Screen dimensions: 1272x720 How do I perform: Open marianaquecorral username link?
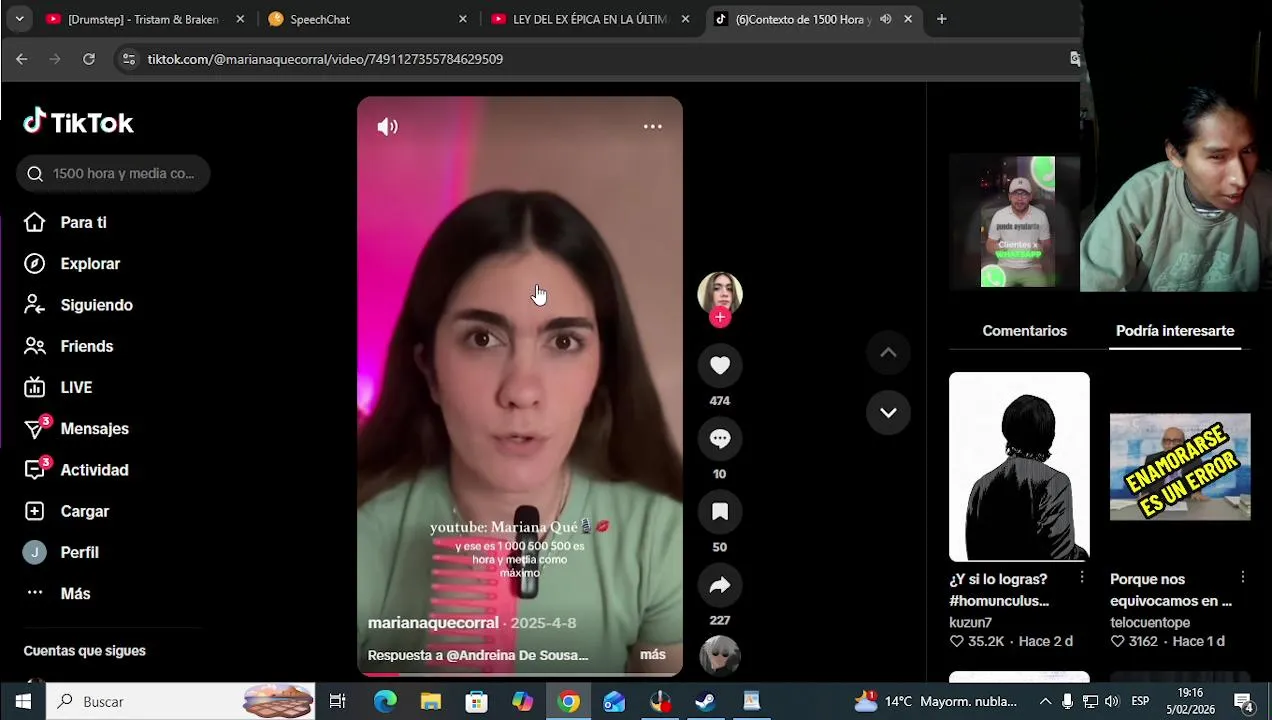tap(433, 623)
